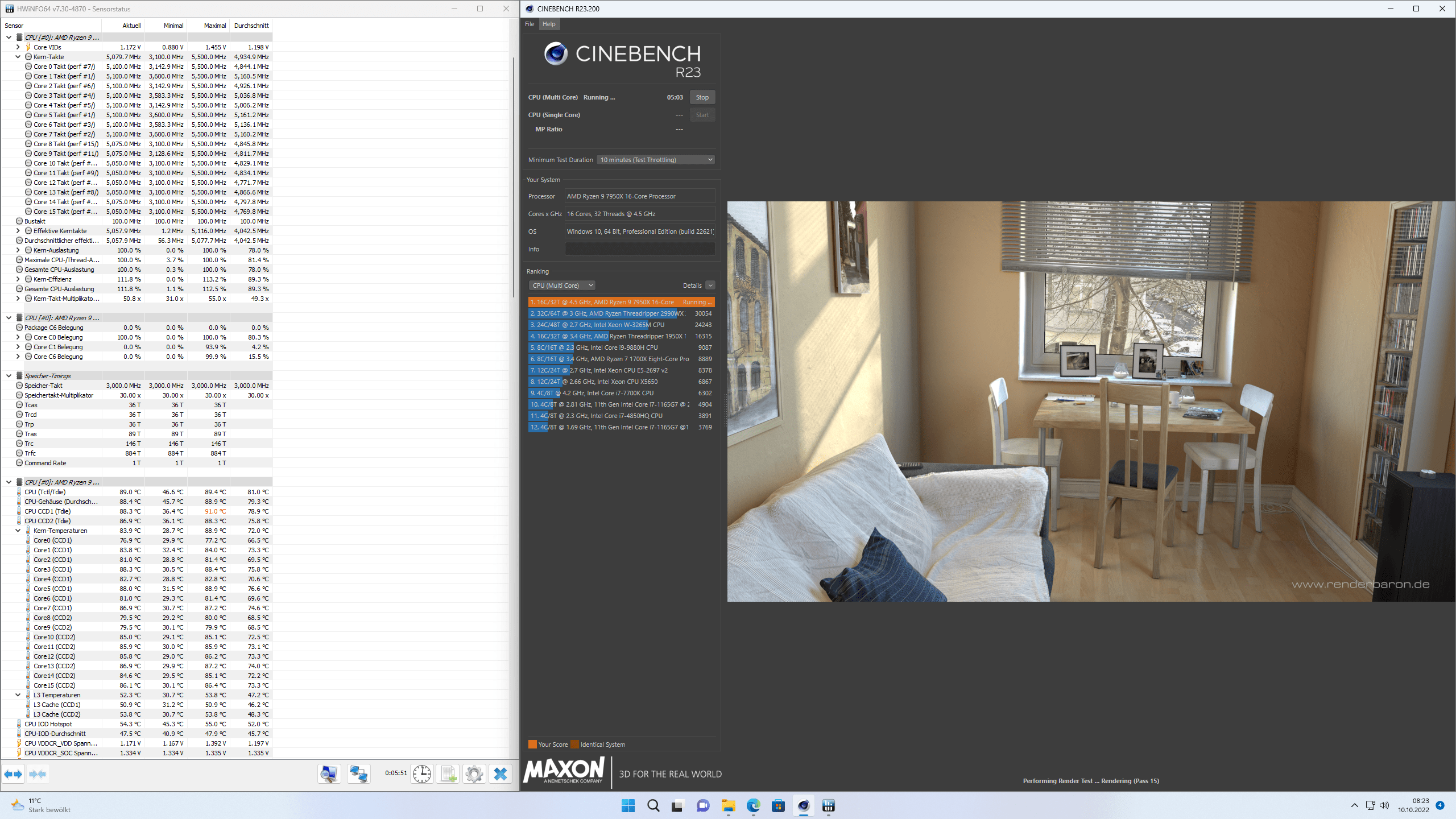Screen dimensions: 1456x819
Task: Click the Cinebench render preview image
Action: click(x=1091, y=402)
